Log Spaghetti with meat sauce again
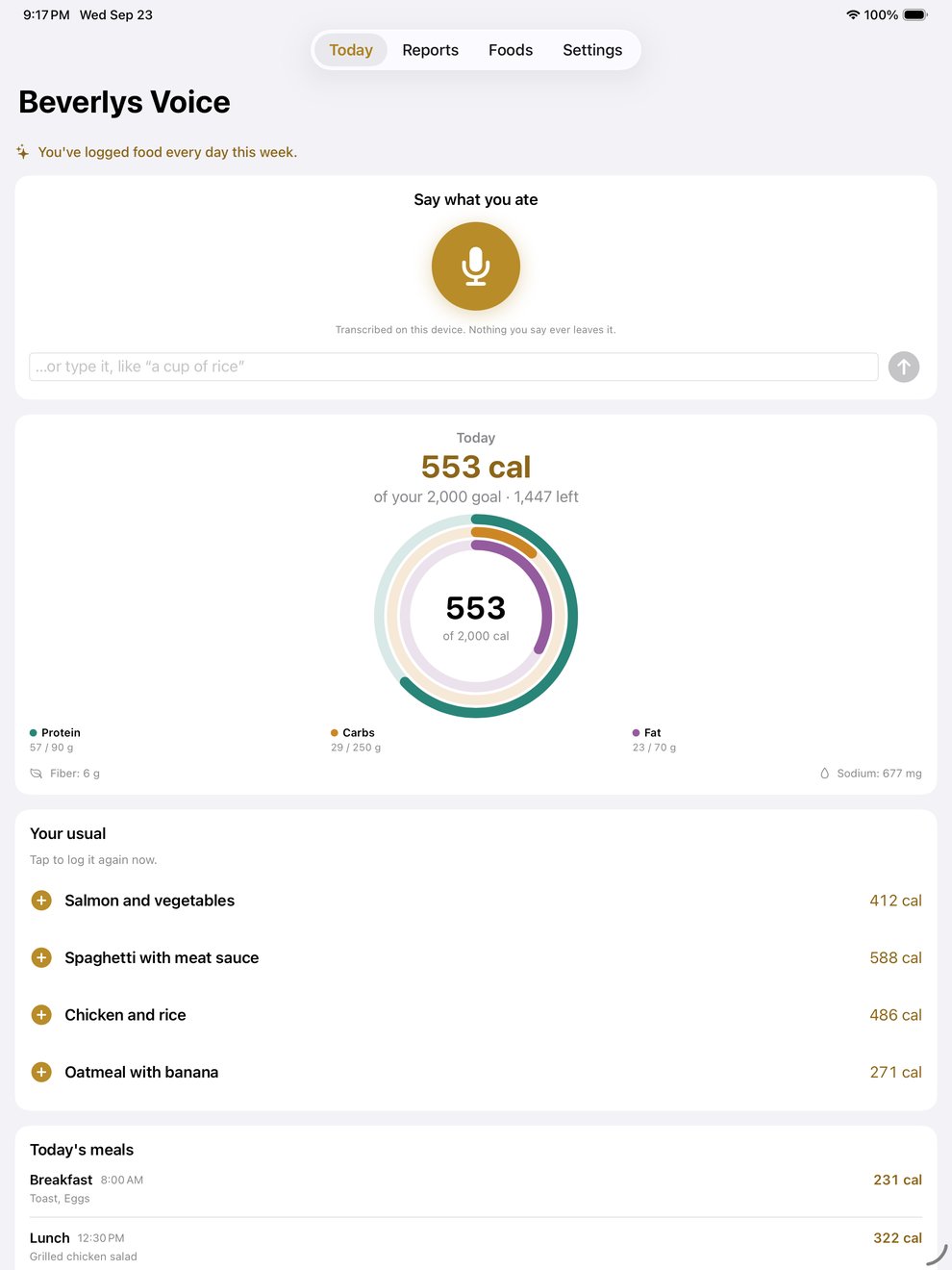The width and height of the screenshot is (952, 1270). pos(476,957)
